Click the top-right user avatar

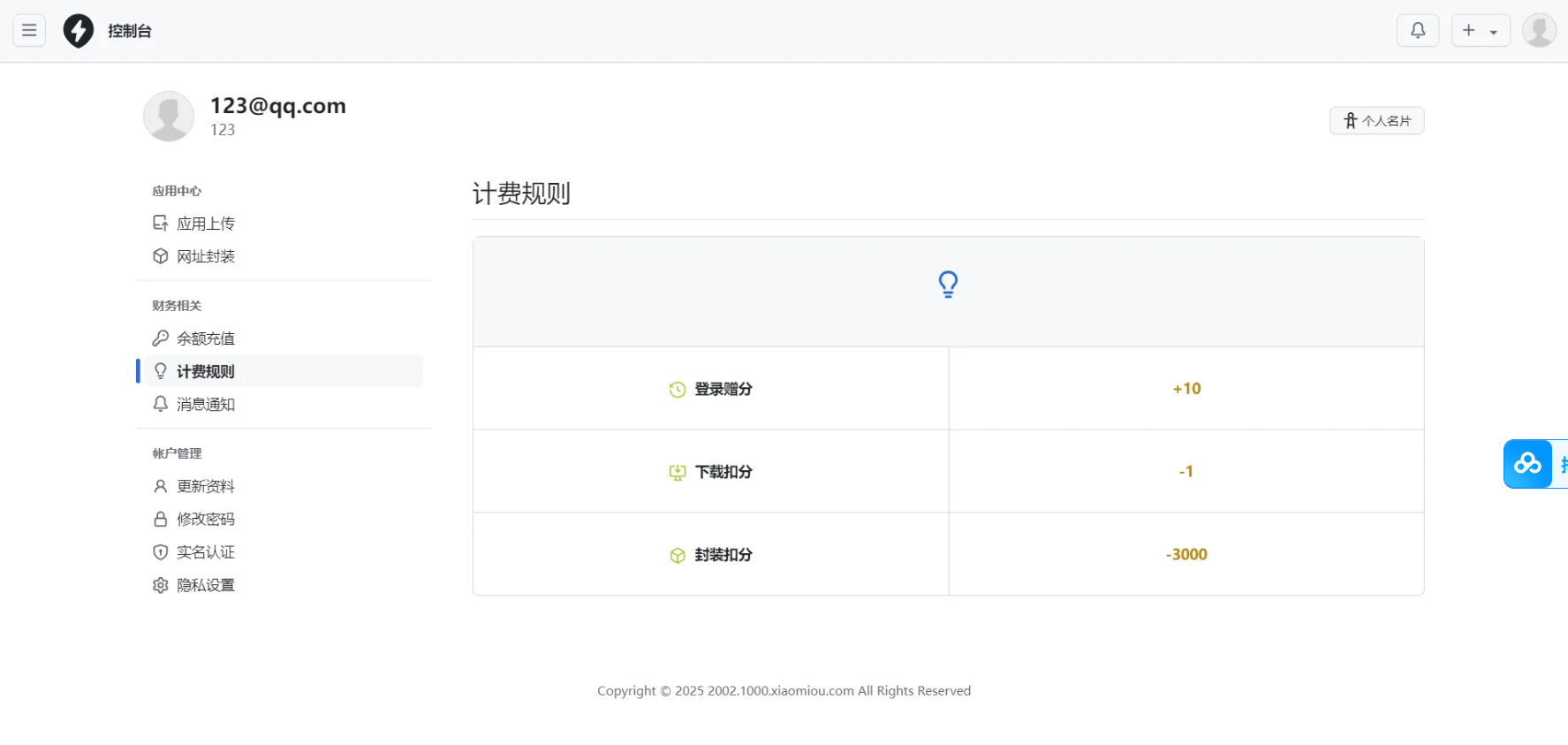click(1538, 31)
